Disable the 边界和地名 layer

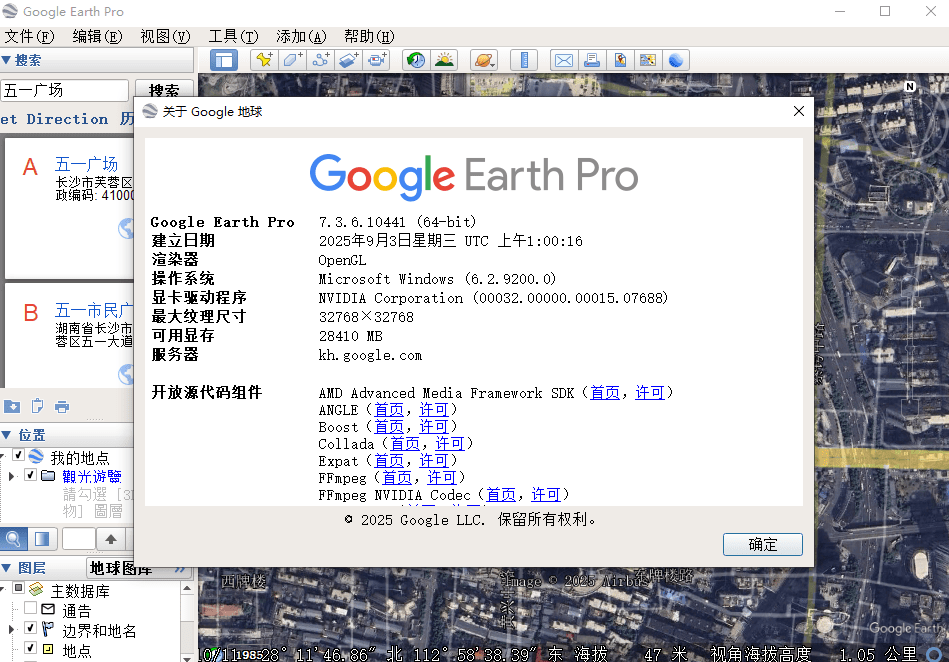tap(30, 628)
